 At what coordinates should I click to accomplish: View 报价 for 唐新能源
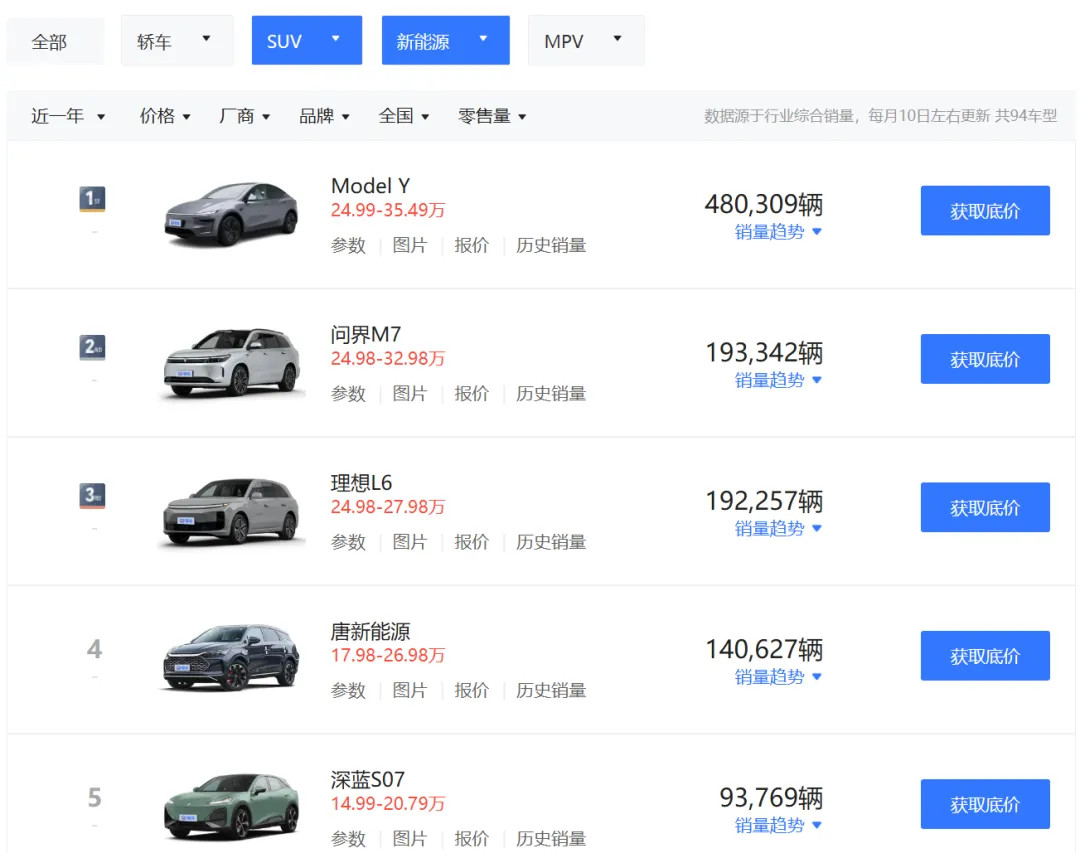click(x=472, y=690)
